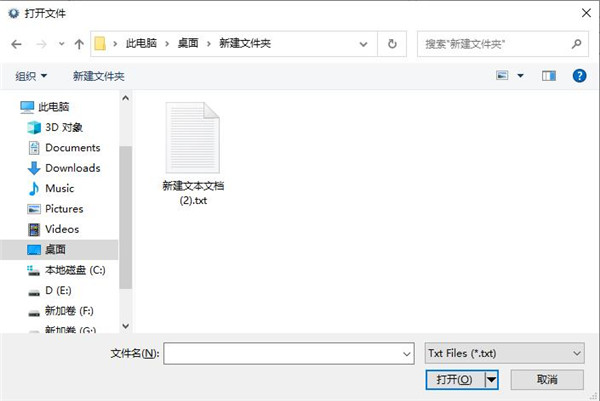Open the 组织 menu
This screenshot has height=401, width=600.
click(x=31, y=76)
